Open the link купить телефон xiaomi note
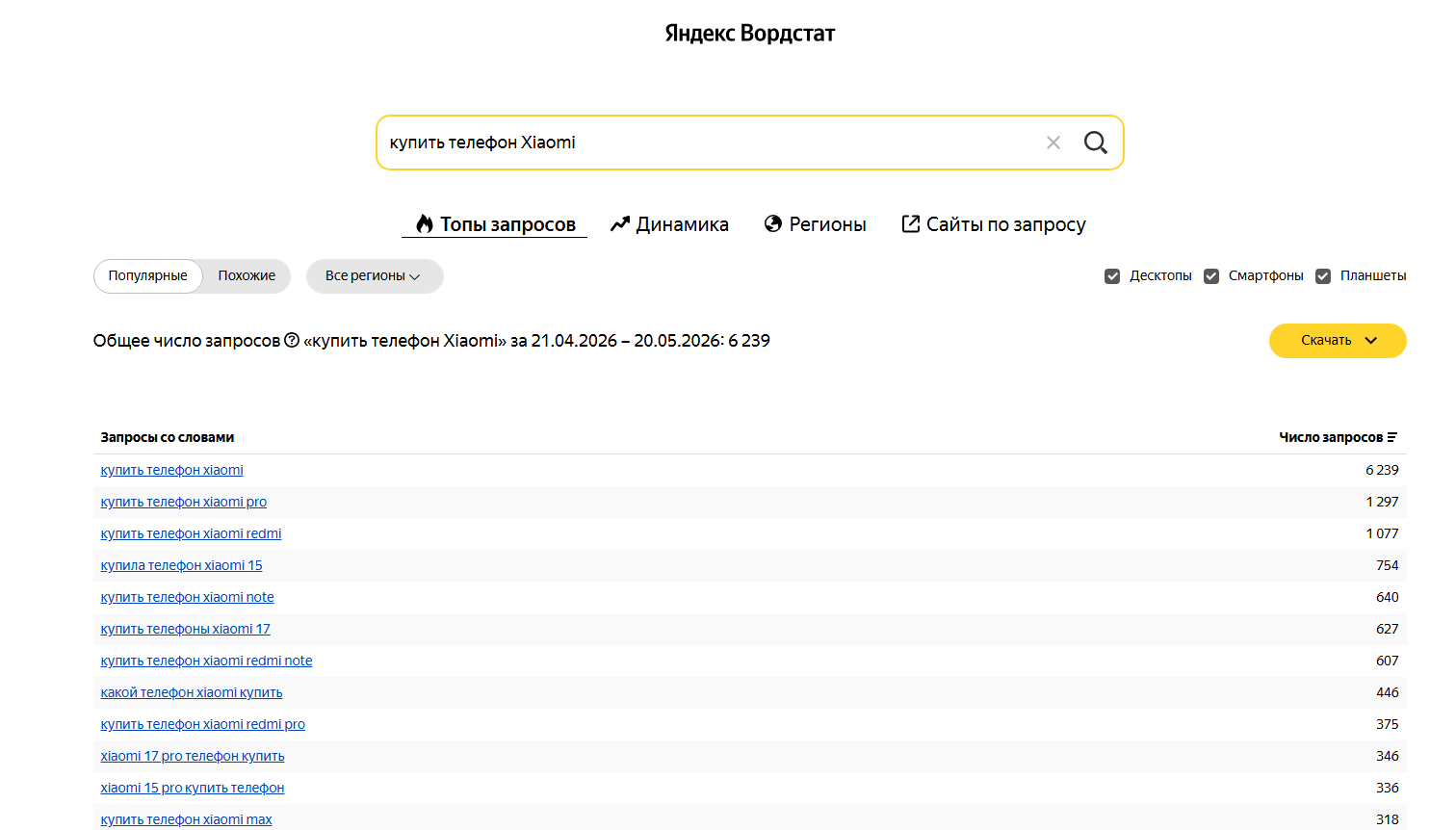This screenshot has width=1456, height=830. click(x=188, y=597)
